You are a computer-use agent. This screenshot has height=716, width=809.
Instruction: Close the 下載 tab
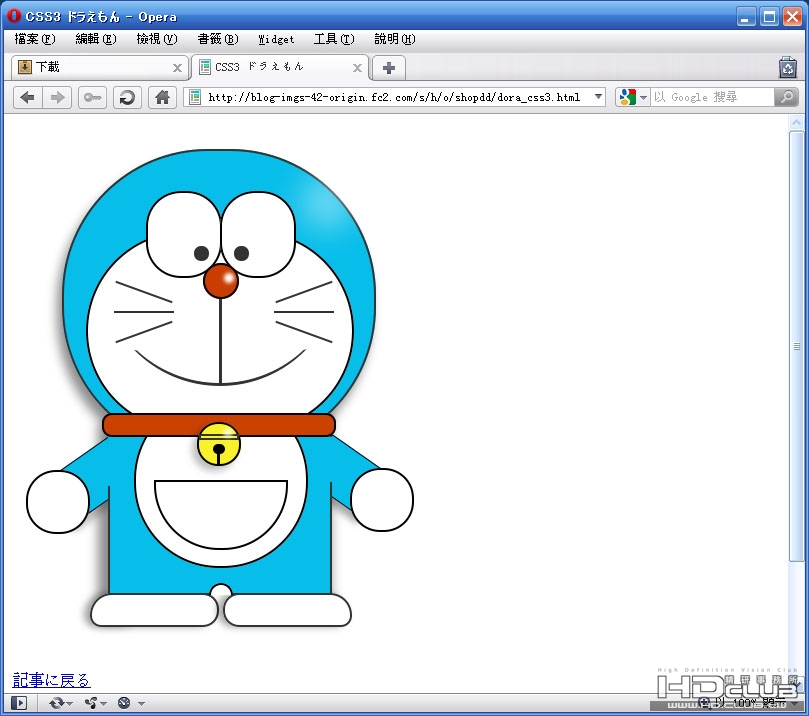177,68
